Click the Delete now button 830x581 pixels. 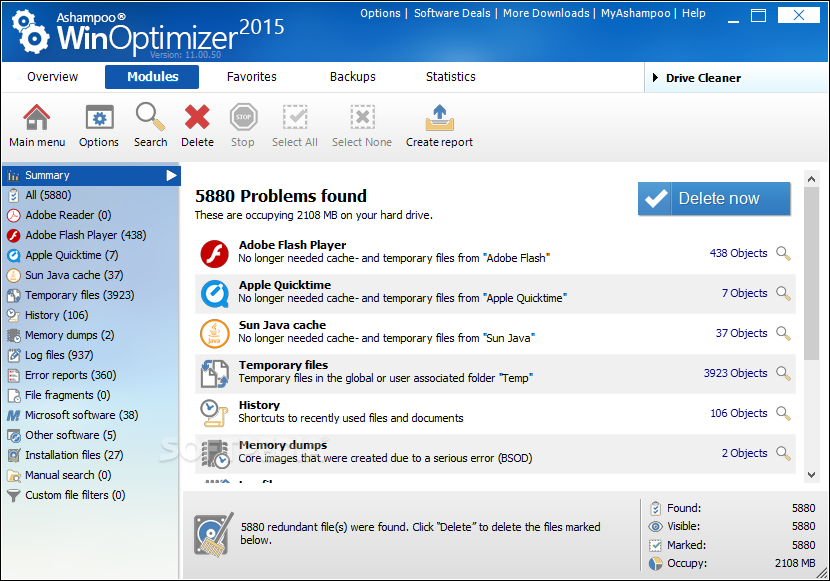tap(714, 198)
